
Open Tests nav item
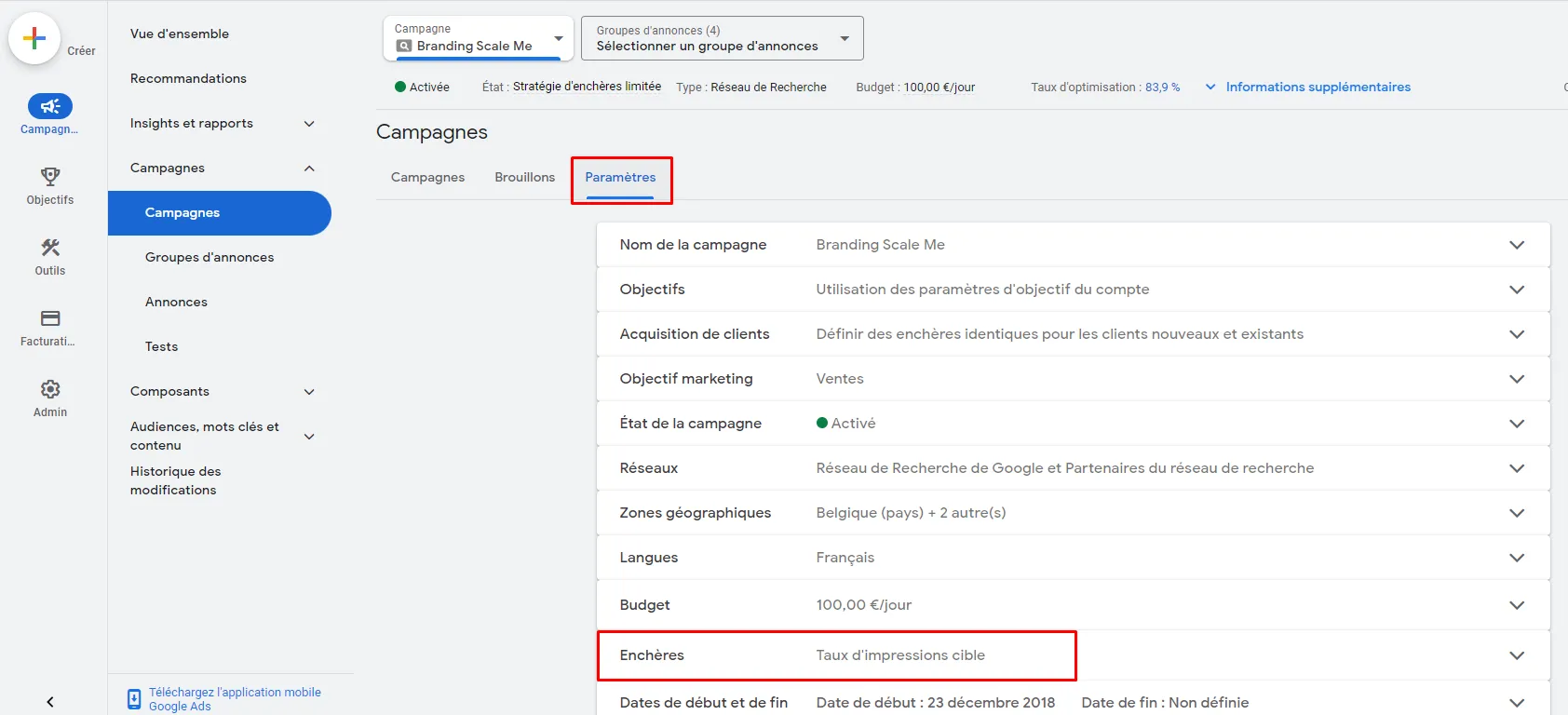point(161,346)
